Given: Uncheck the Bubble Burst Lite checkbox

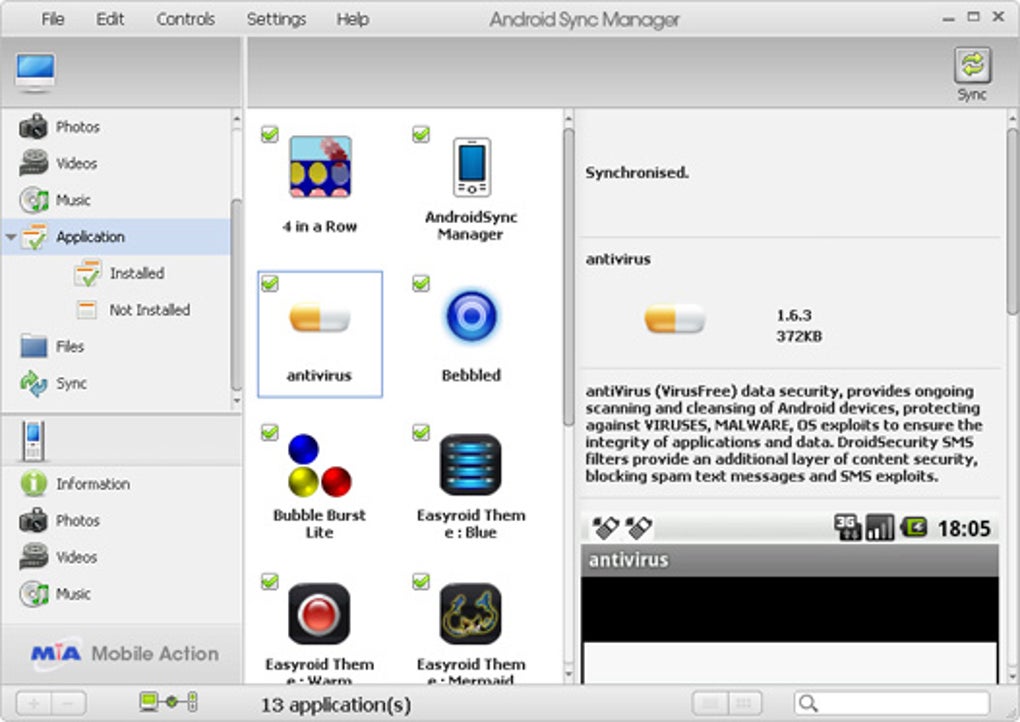Looking at the screenshot, I should pos(269,432).
